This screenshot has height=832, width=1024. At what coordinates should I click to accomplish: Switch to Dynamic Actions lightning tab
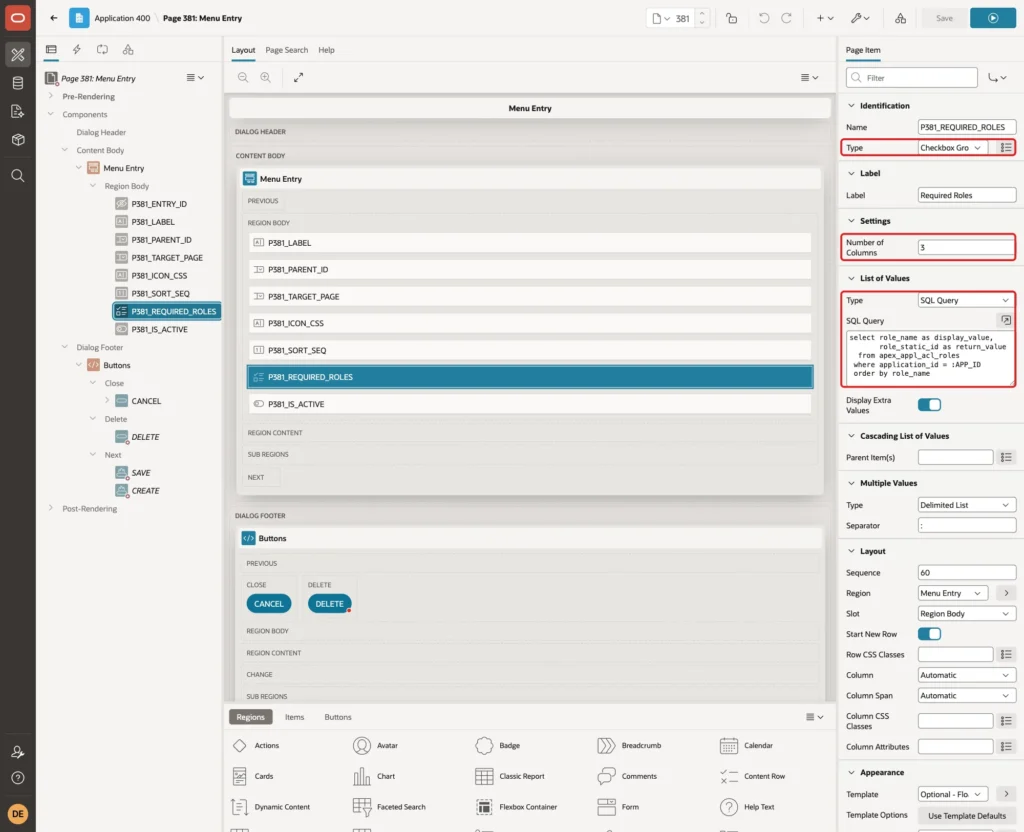(x=76, y=50)
